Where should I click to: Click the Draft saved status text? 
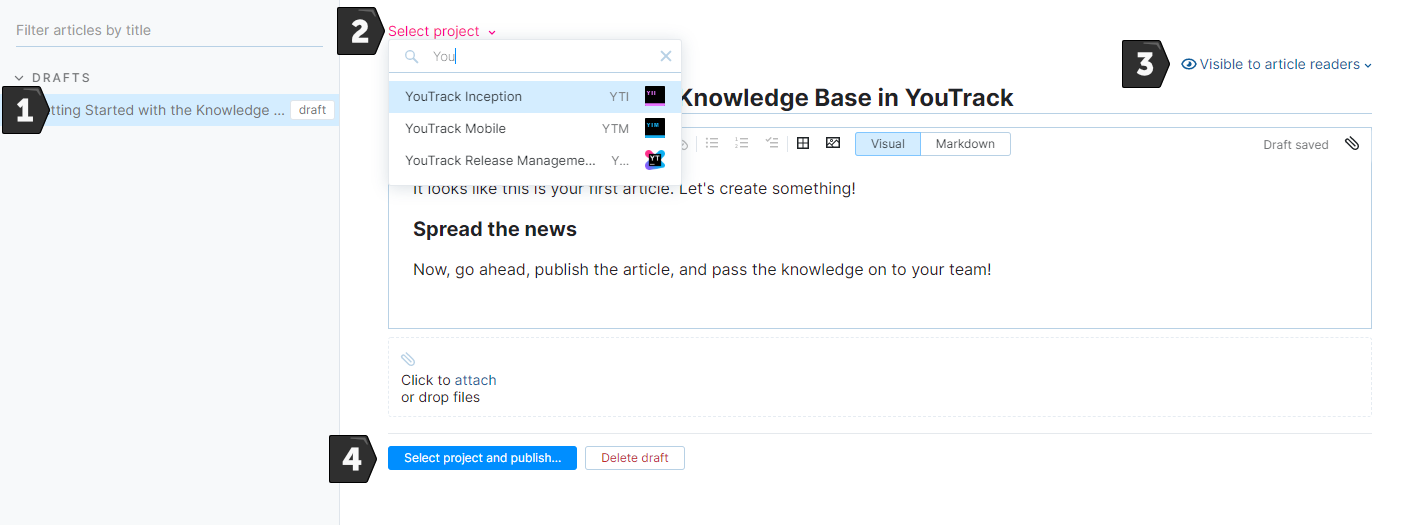click(1296, 145)
